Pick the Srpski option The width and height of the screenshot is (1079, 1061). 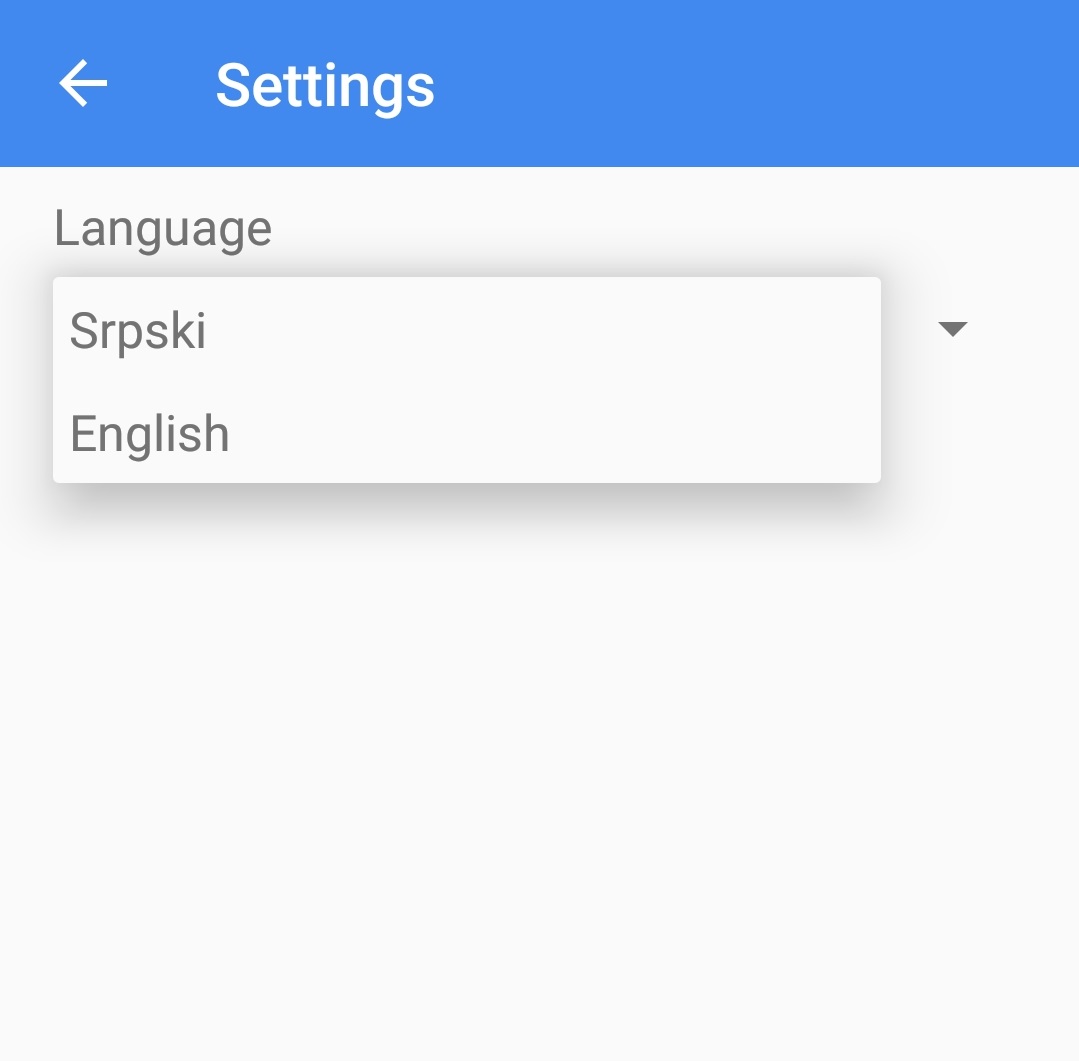(x=138, y=331)
